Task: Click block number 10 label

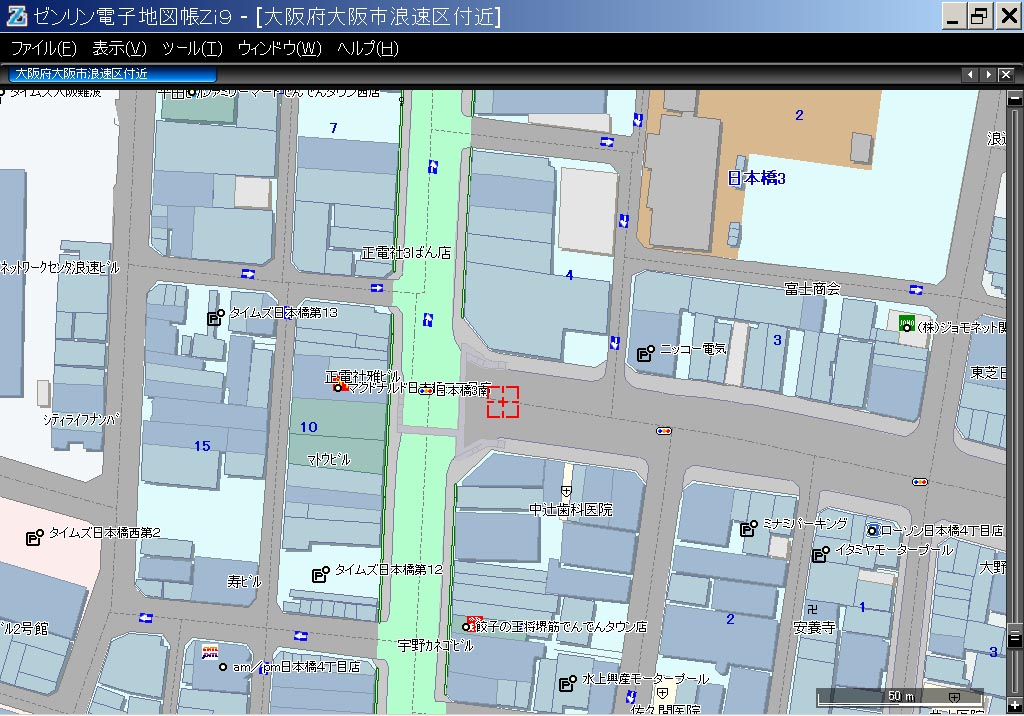Action: (x=309, y=427)
